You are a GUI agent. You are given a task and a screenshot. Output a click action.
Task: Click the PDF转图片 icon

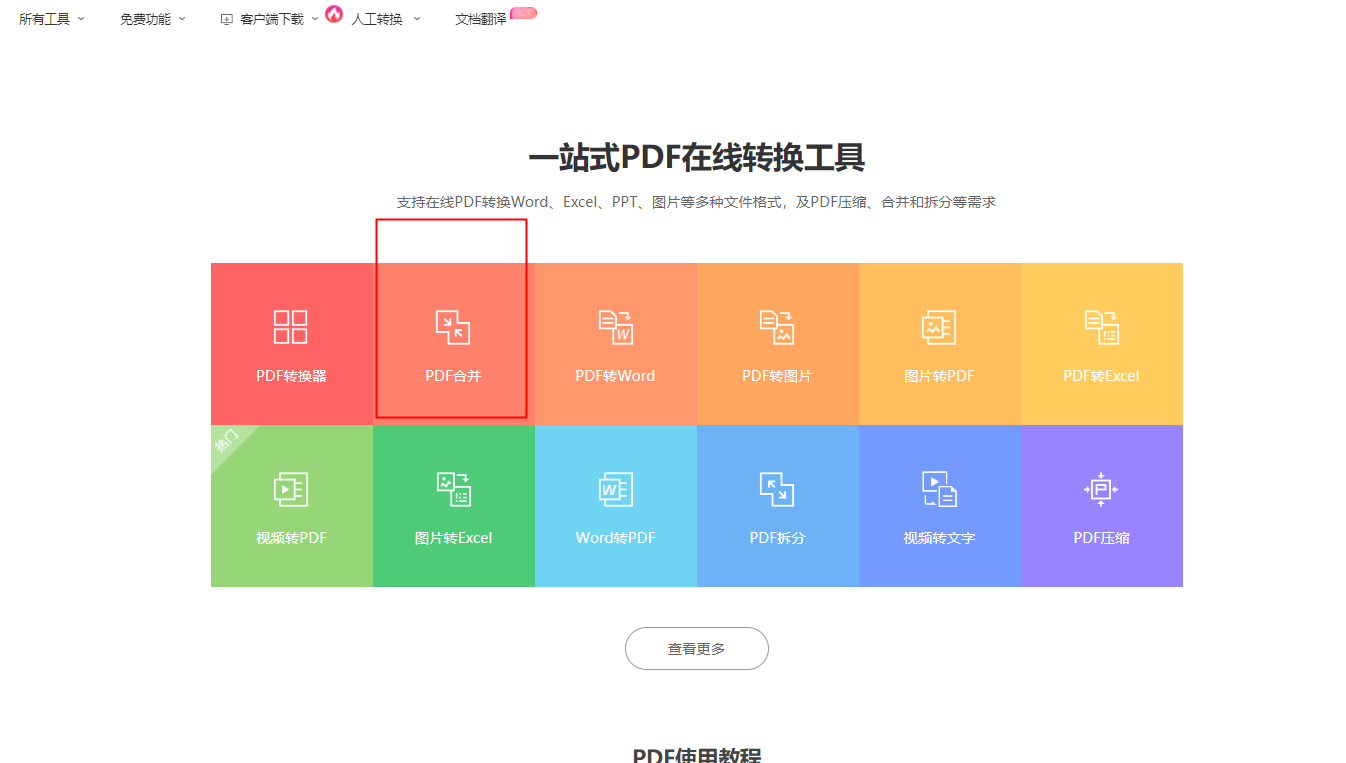click(x=777, y=327)
